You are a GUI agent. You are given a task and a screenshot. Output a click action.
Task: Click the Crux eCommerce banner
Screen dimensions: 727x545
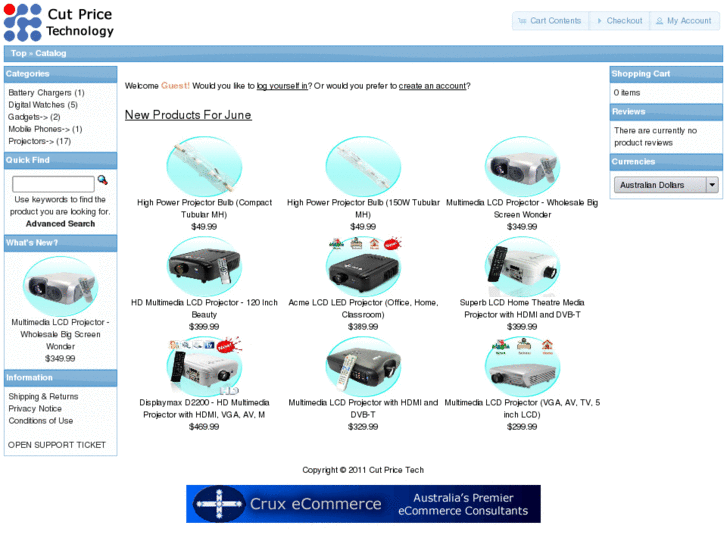(363, 504)
